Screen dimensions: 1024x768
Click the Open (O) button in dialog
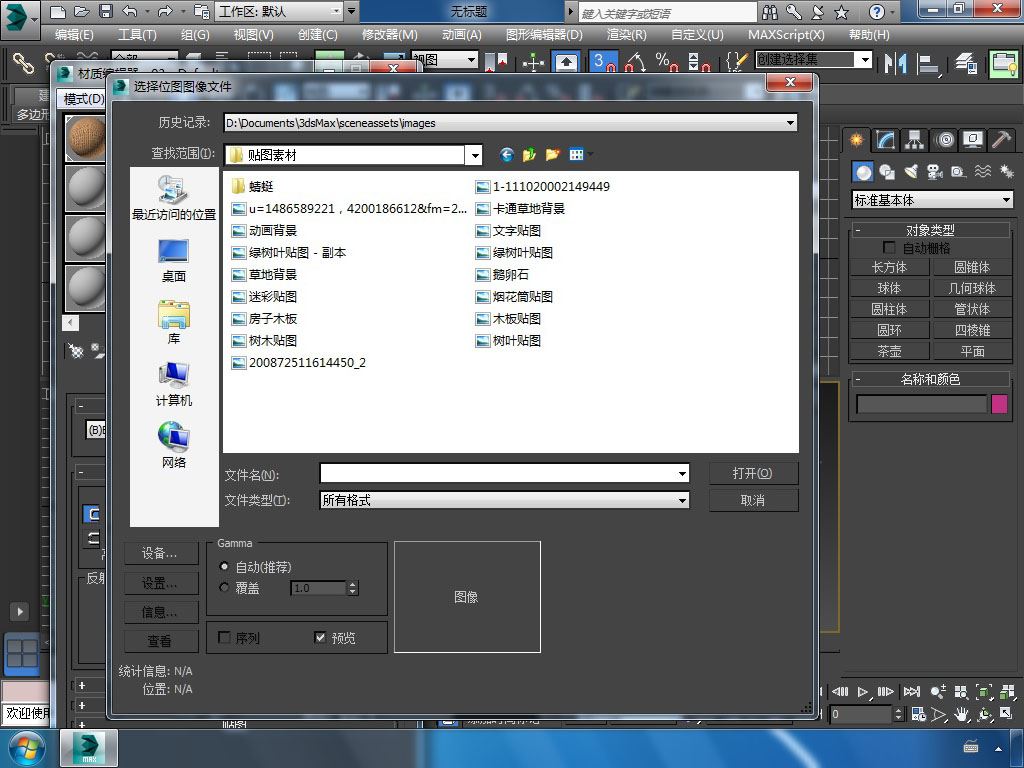coord(753,473)
